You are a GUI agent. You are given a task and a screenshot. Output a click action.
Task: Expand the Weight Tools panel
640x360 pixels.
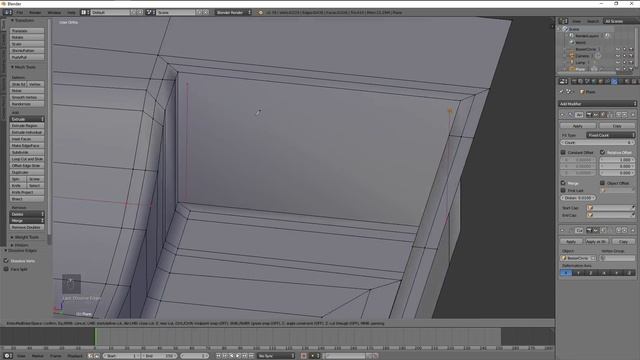click(x=25, y=237)
